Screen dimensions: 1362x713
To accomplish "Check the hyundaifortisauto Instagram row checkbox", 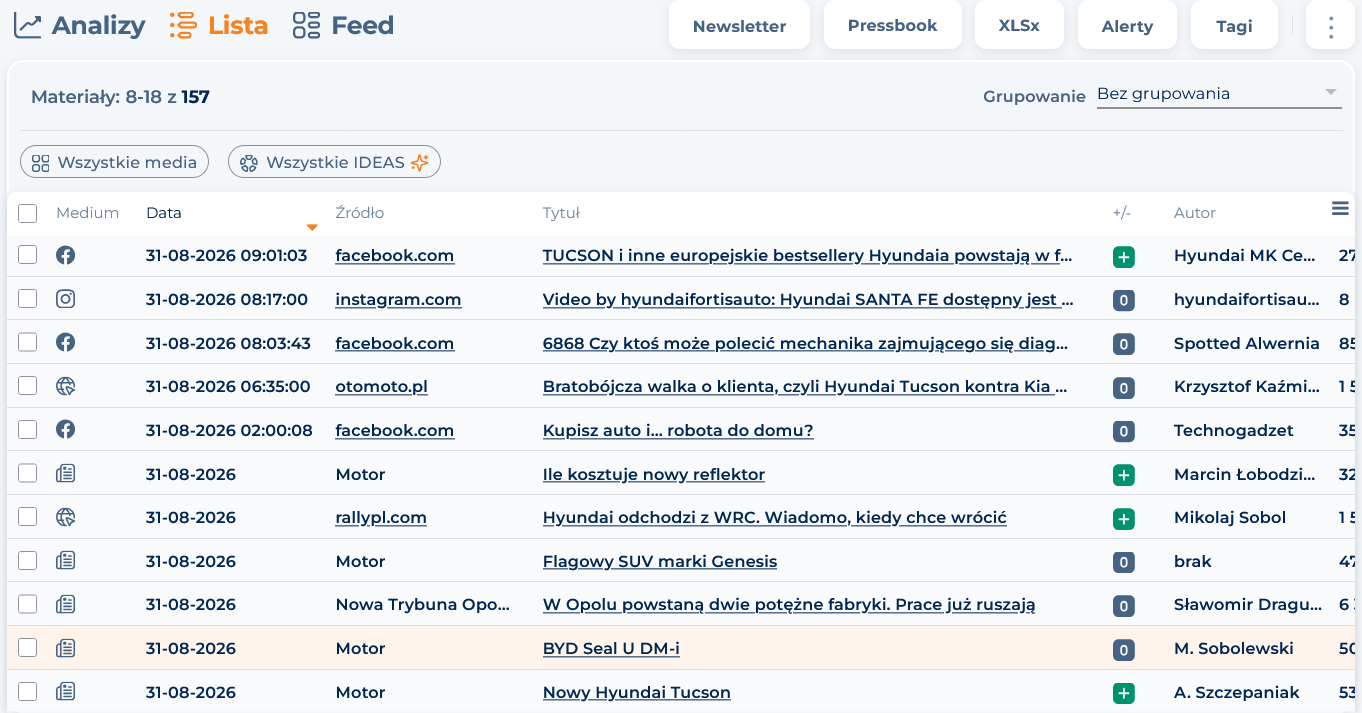I will [28, 298].
